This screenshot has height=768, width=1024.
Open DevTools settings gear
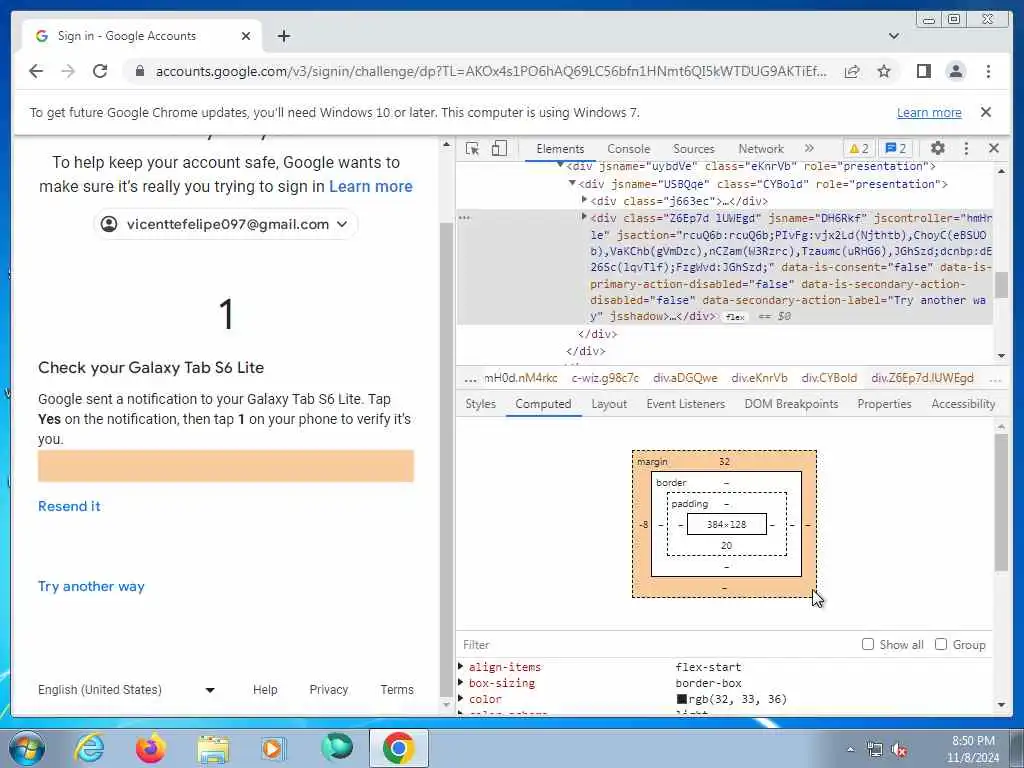tap(937, 148)
